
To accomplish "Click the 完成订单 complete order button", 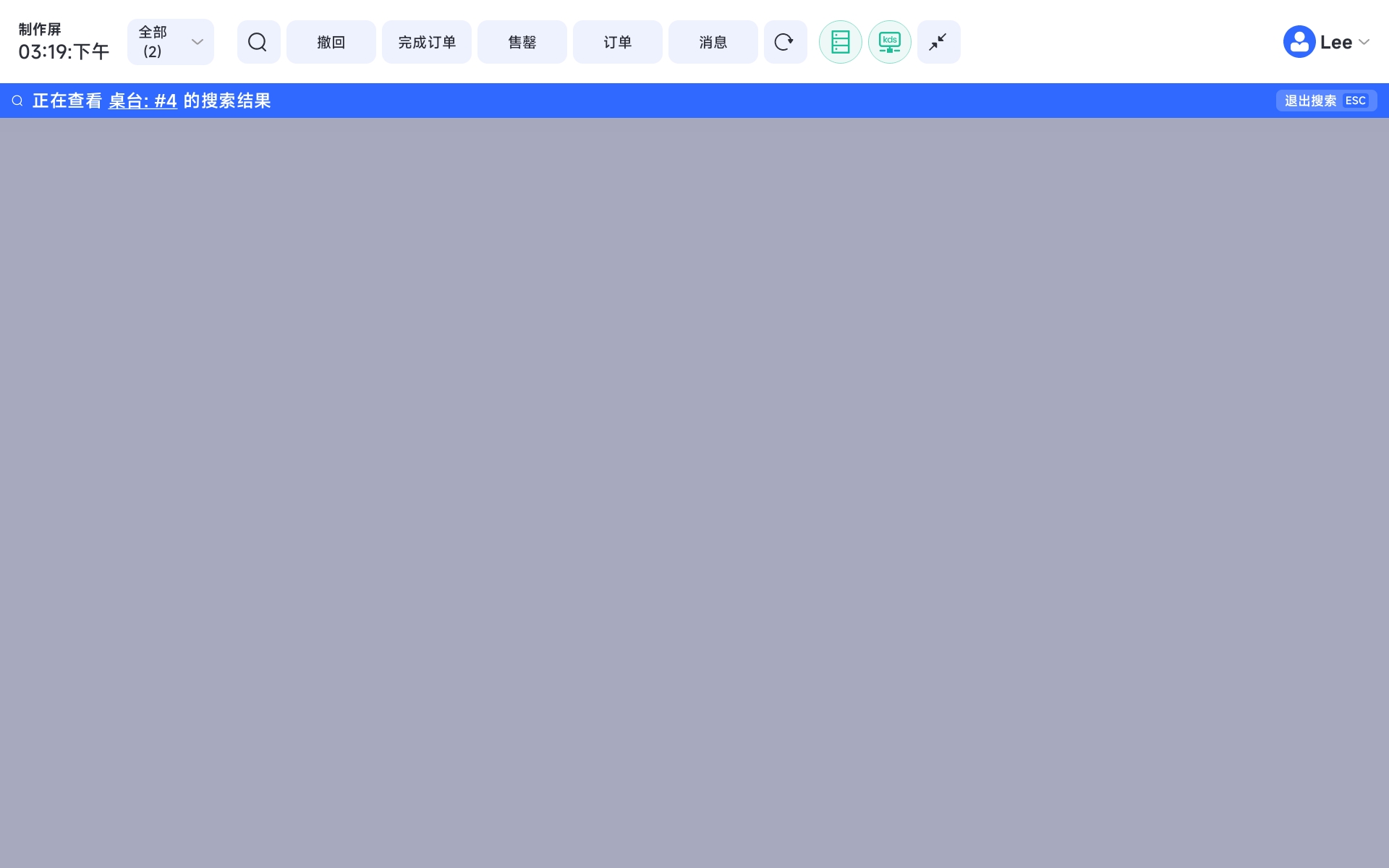I will coord(426,42).
